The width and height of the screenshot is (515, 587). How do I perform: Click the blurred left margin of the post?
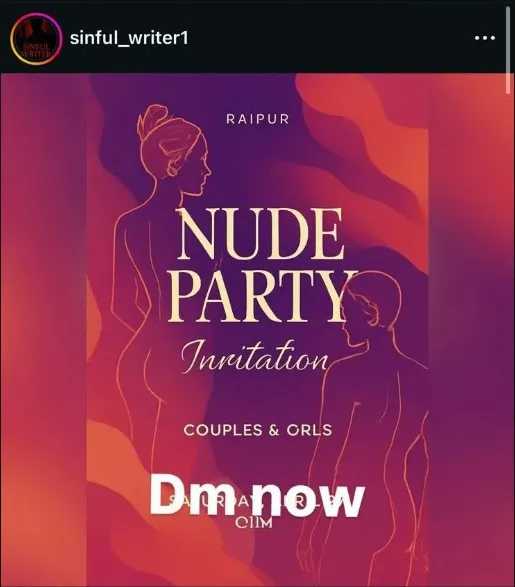pyautogui.click(x=43, y=329)
